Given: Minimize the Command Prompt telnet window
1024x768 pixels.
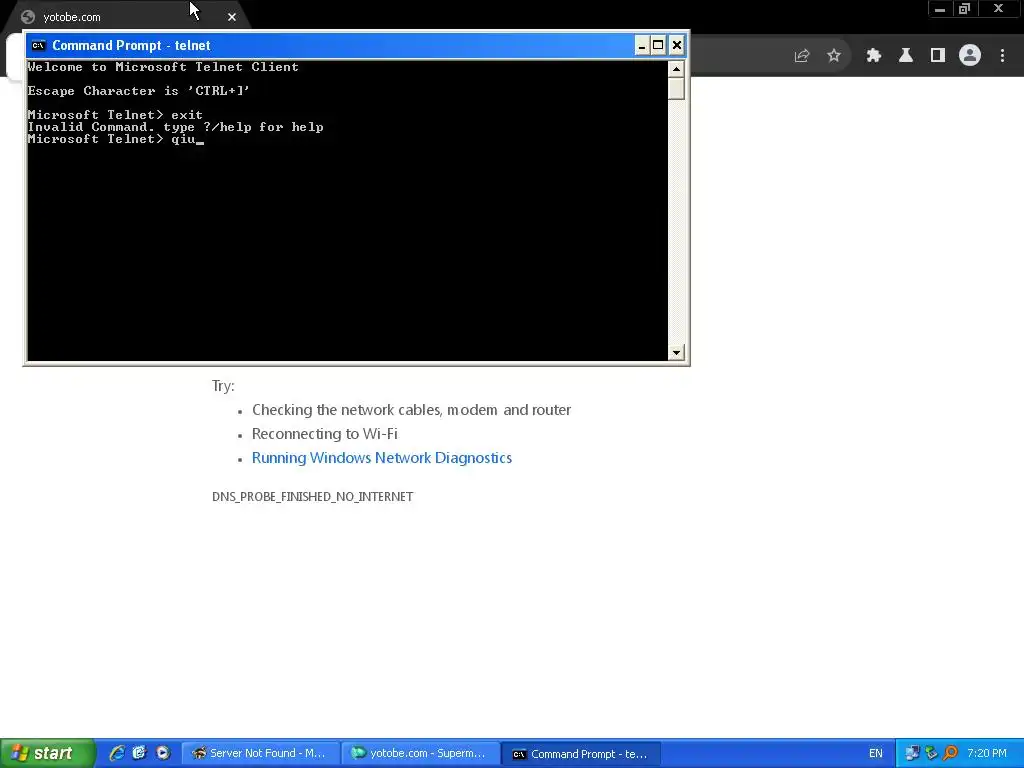Looking at the screenshot, I should pos(642,45).
